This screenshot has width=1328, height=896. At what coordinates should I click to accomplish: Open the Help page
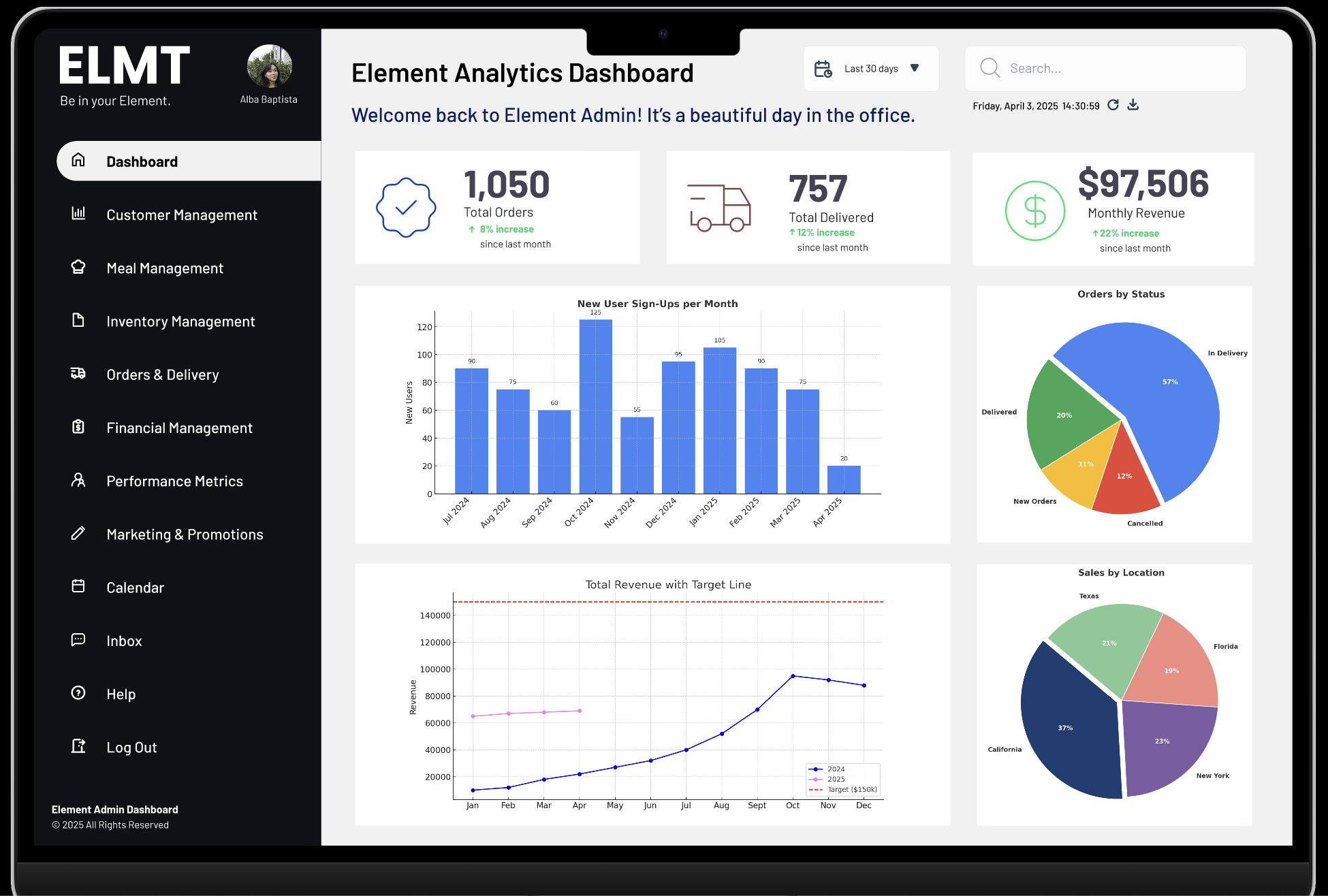pos(121,694)
